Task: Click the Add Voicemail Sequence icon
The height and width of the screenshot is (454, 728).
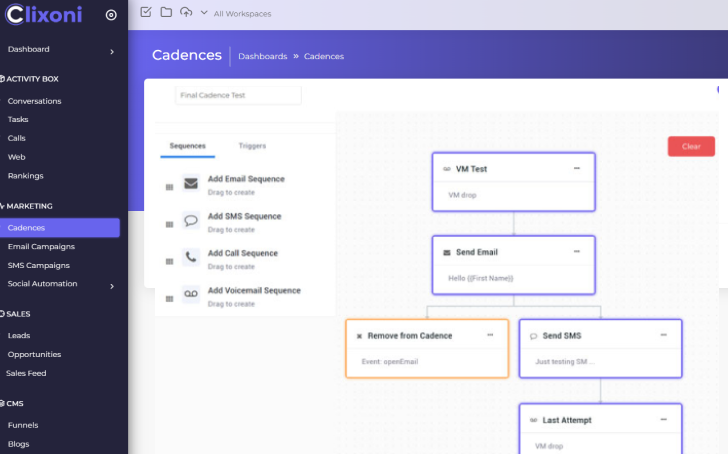Action: (x=191, y=294)
